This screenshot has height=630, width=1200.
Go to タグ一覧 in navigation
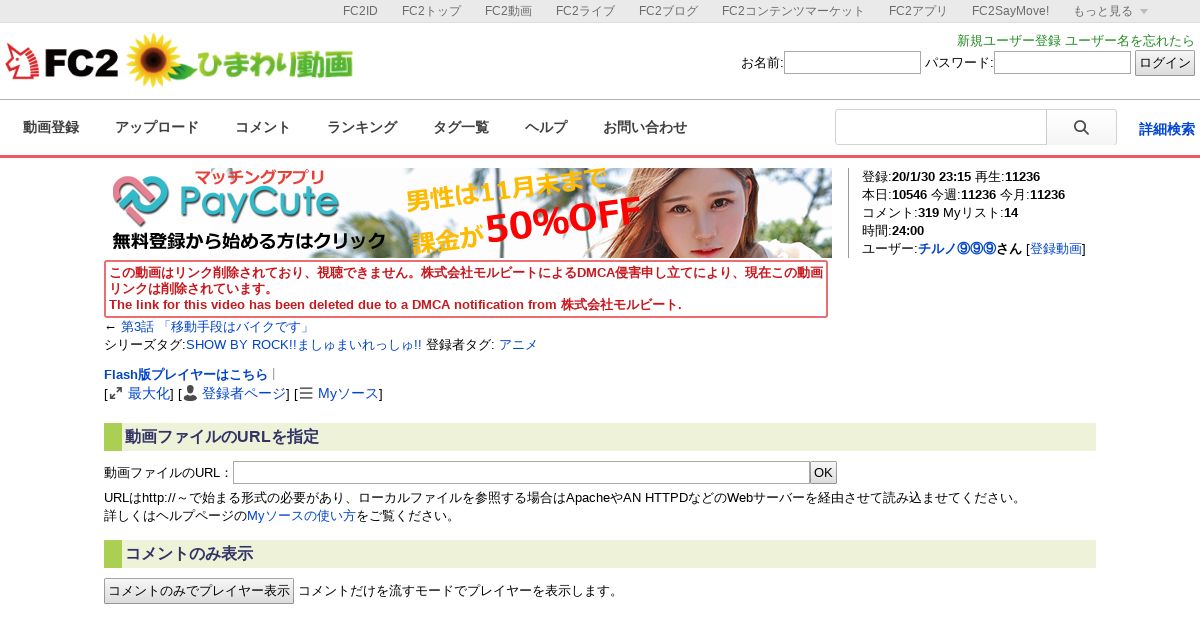[461, 128]
